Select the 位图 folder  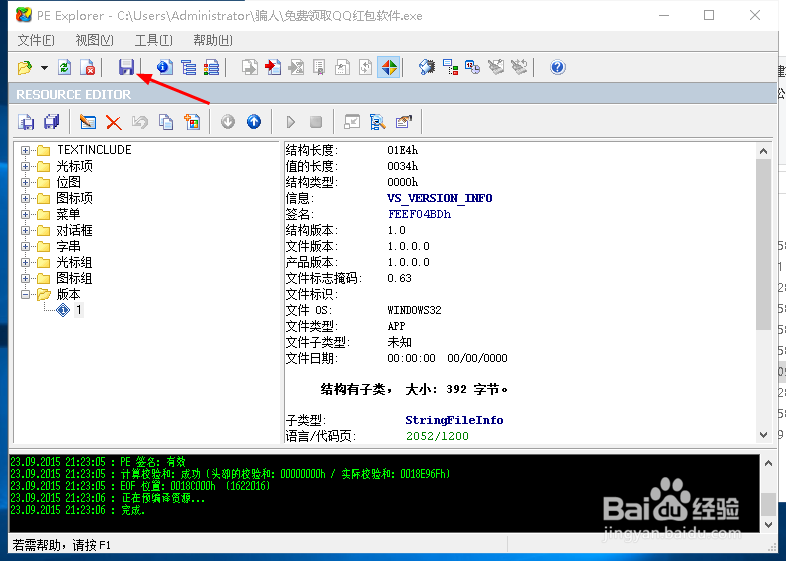point(68,182)
